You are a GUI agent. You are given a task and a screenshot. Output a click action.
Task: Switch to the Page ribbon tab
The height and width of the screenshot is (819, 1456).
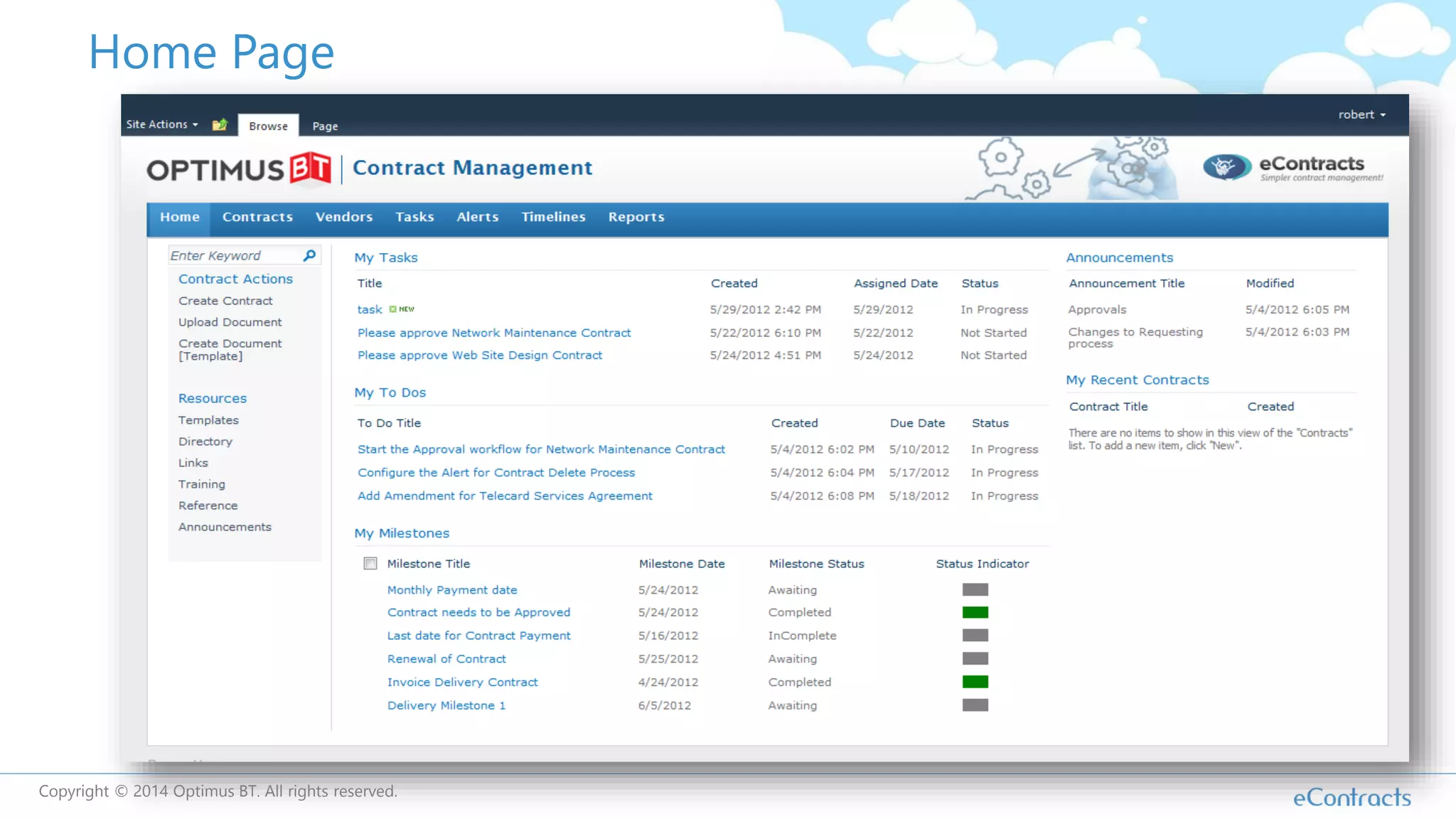coord(325,126)
